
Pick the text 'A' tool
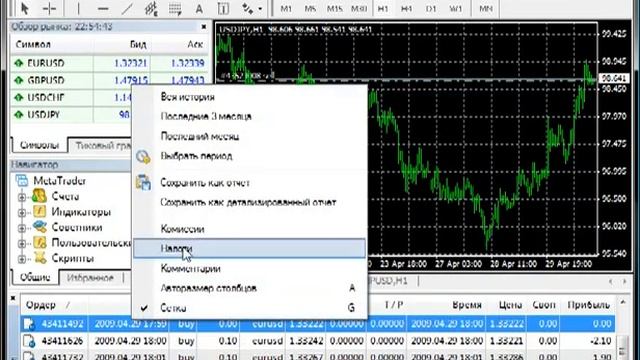199,8
